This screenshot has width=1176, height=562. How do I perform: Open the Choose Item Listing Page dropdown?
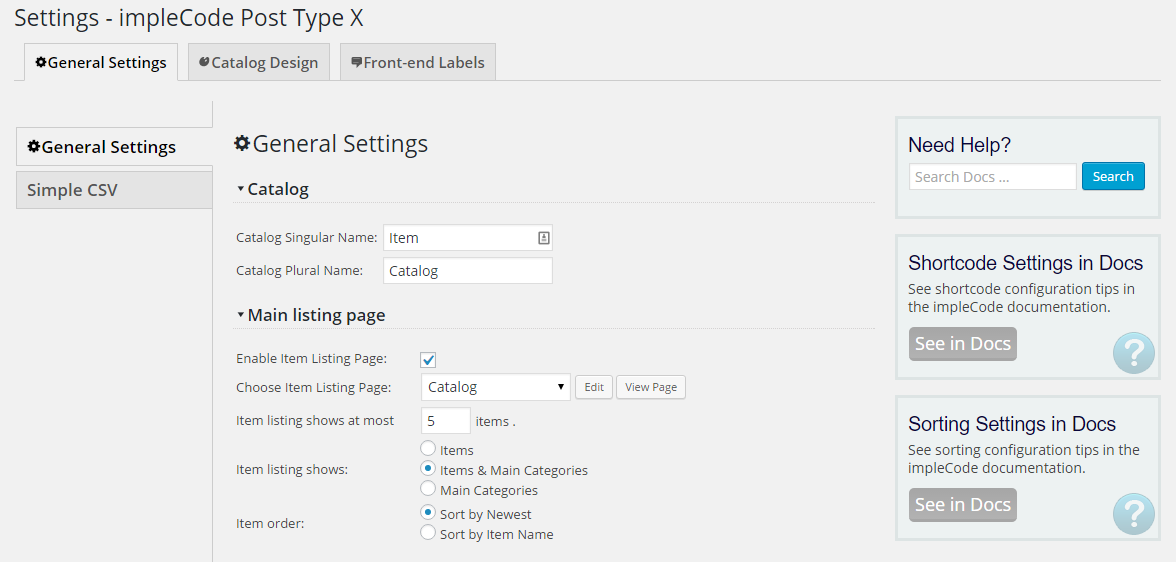click(x=496, y=387)
